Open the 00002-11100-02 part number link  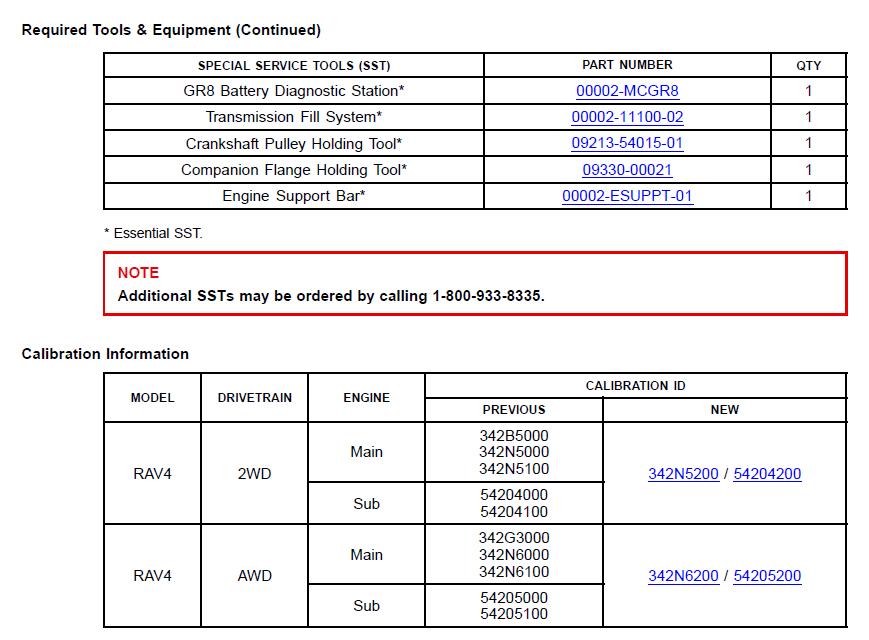[627, 117]
